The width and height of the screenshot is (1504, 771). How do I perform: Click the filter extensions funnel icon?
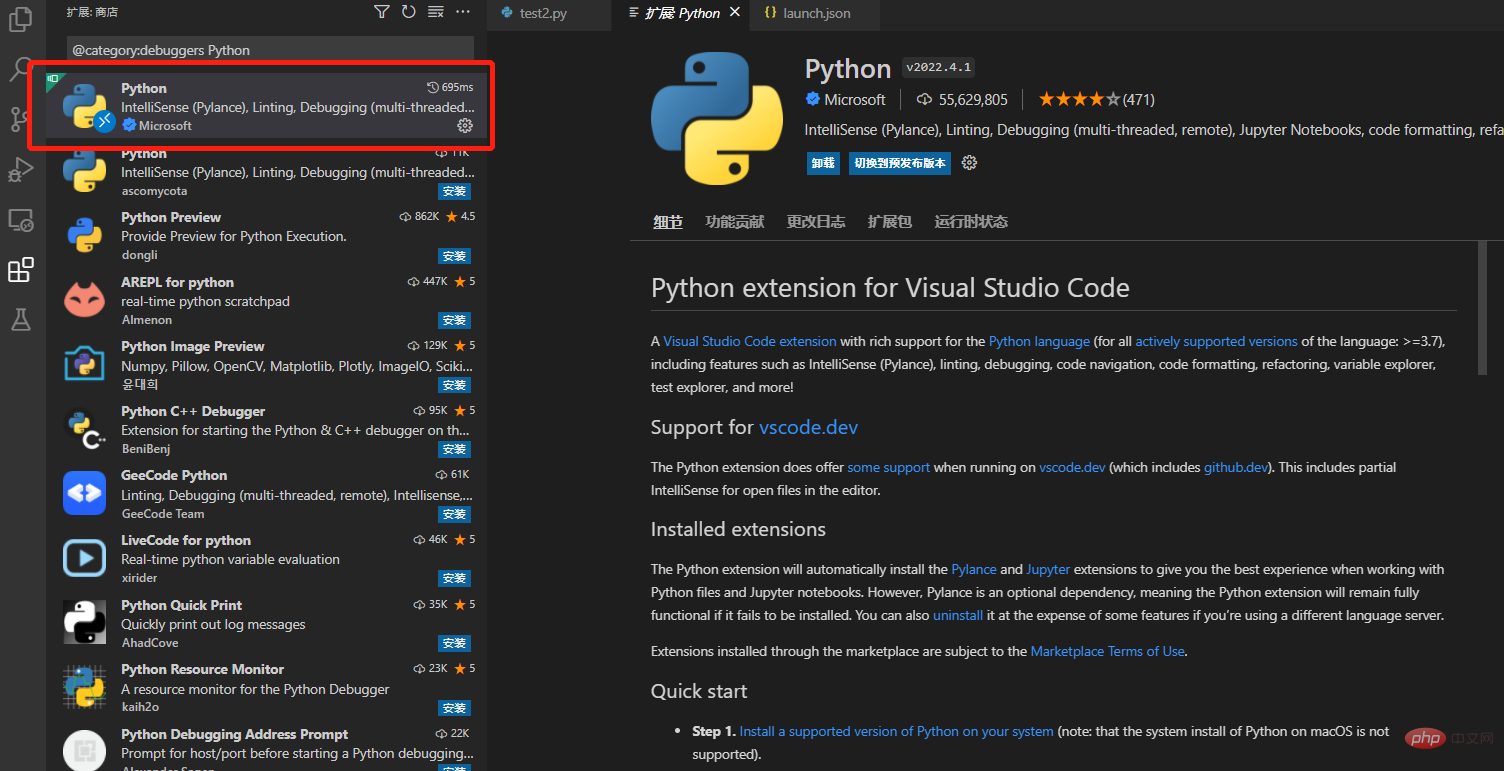382,12
